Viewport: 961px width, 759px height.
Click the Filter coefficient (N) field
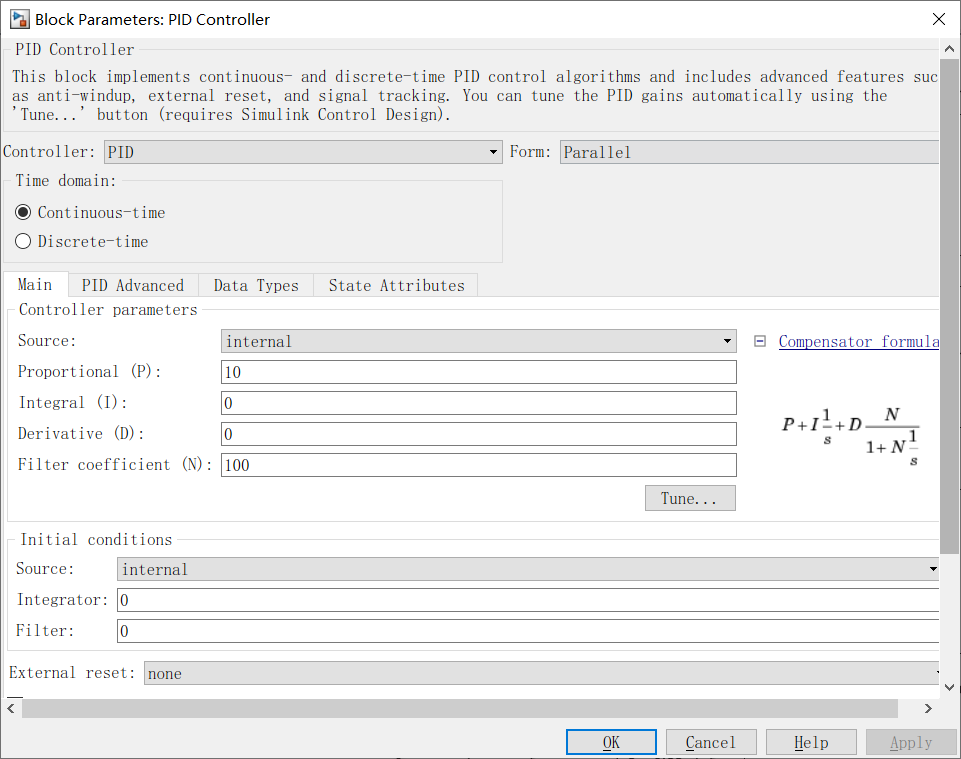pos(479,465)
